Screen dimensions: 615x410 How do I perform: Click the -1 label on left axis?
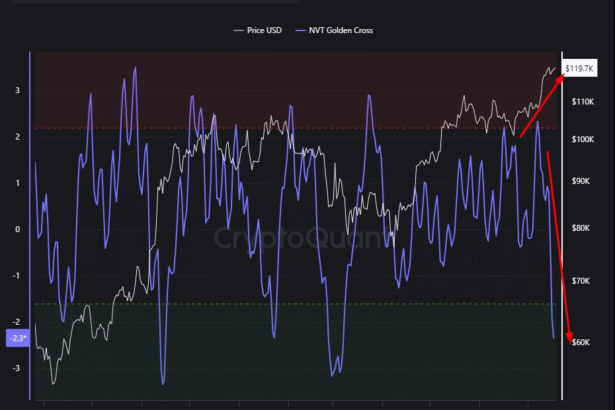[15, 276]
